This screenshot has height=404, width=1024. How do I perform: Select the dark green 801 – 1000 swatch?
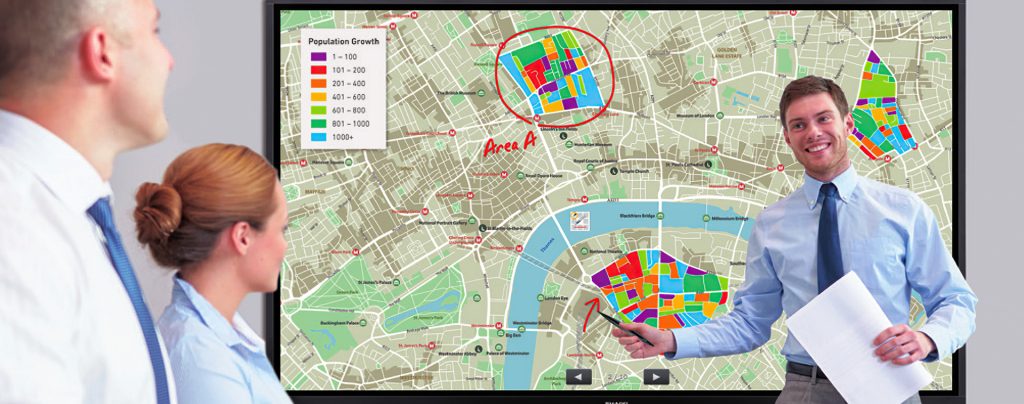(318, 123)
